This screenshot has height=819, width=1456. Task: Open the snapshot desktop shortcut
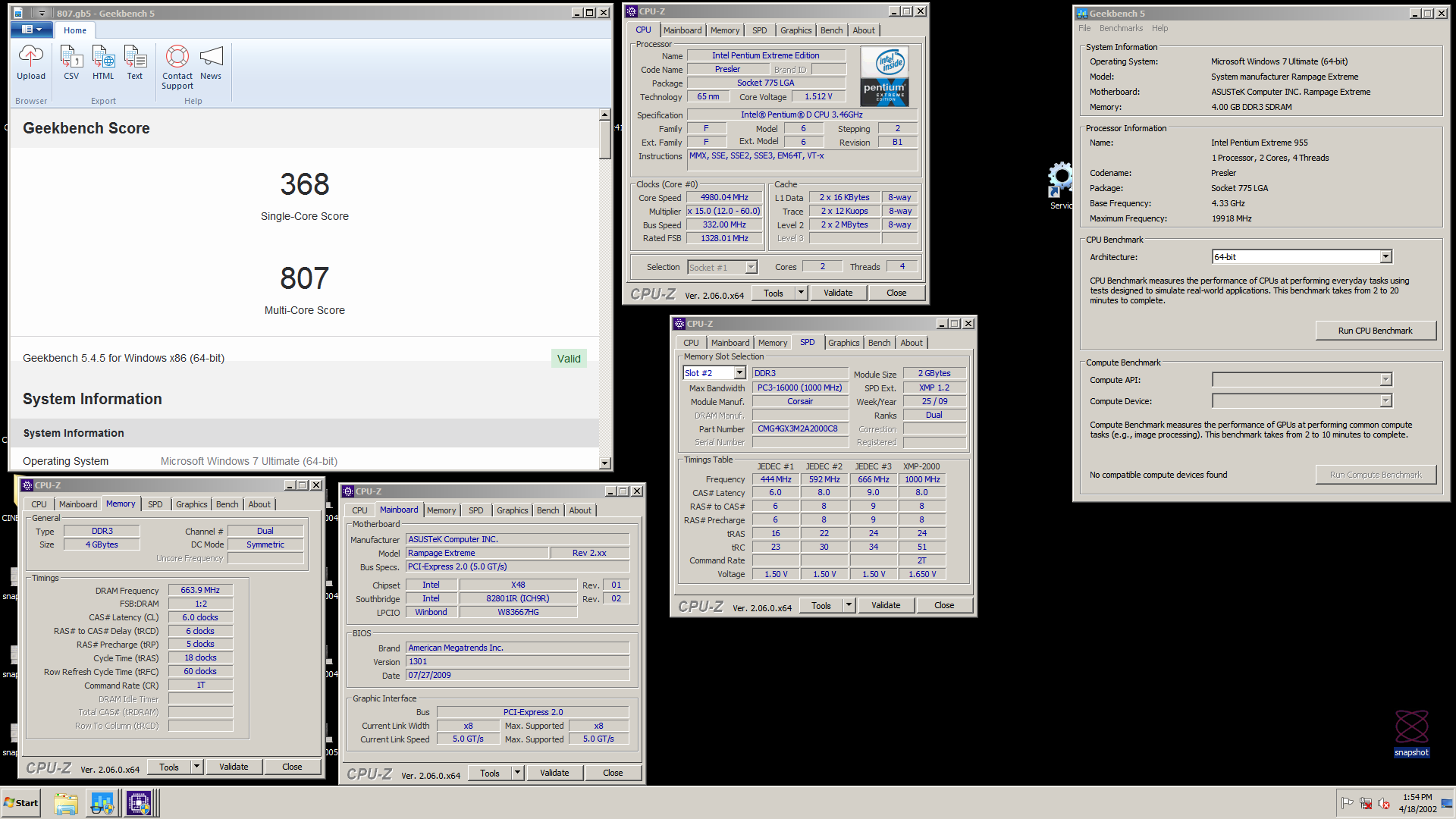(x=1411, y=733)
